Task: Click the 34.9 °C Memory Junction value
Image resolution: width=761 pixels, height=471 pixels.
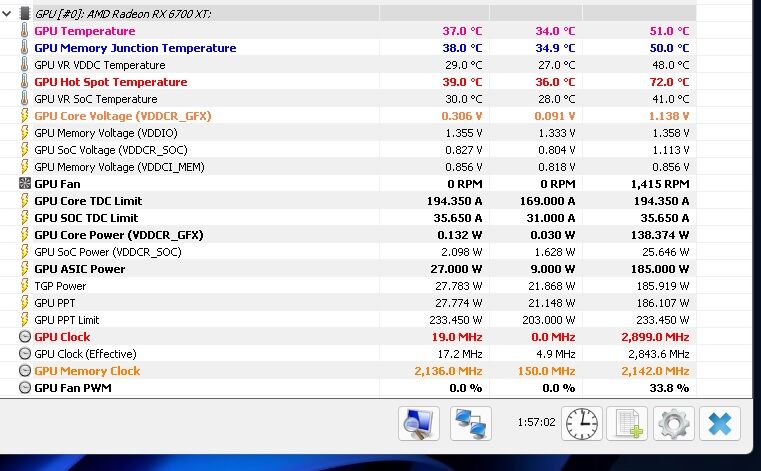Action: coord(555,48)
